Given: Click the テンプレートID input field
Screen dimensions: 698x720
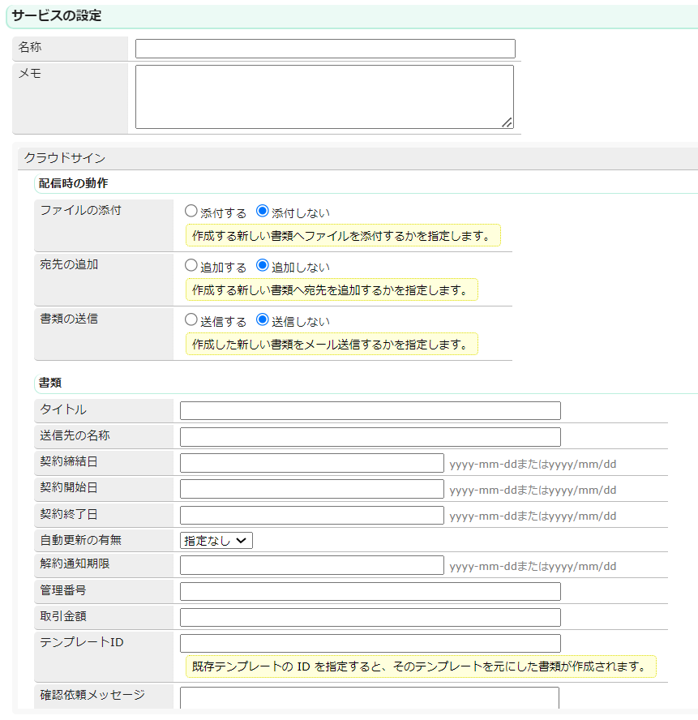Looking at the screenshot, I should point(370,643).
